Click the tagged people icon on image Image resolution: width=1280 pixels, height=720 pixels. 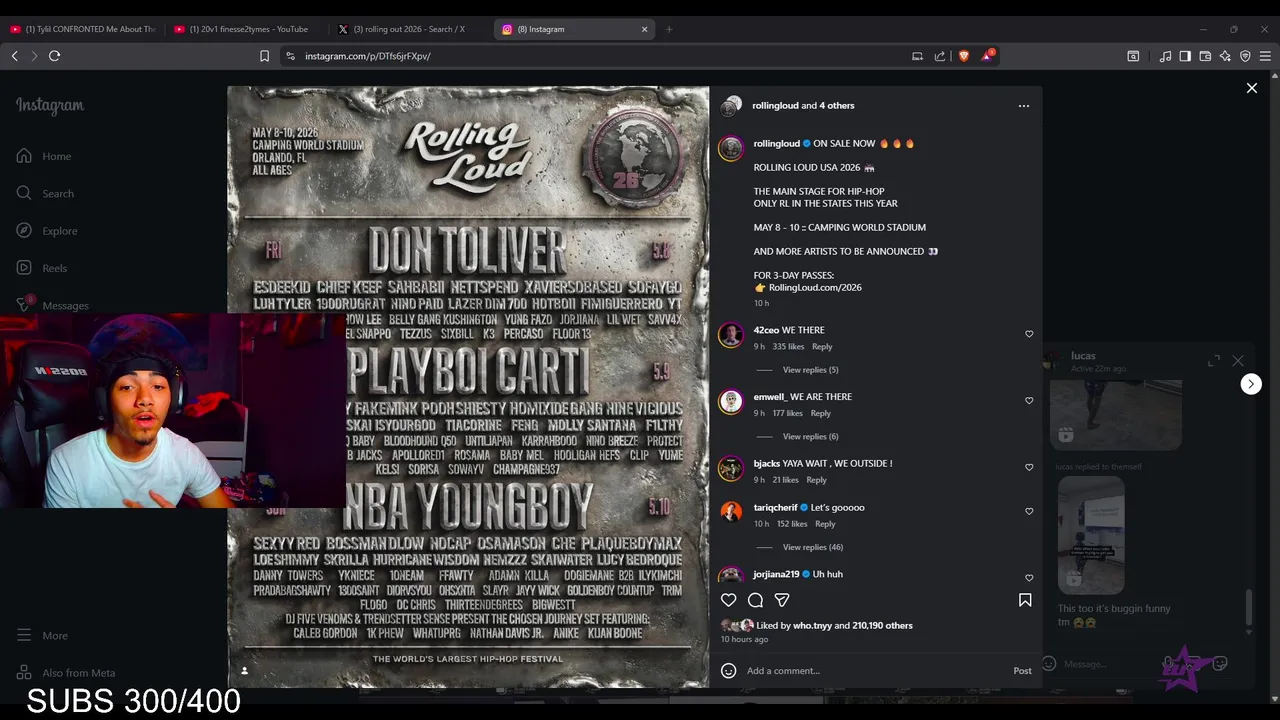pyautogui.click(x=244, y=670)
